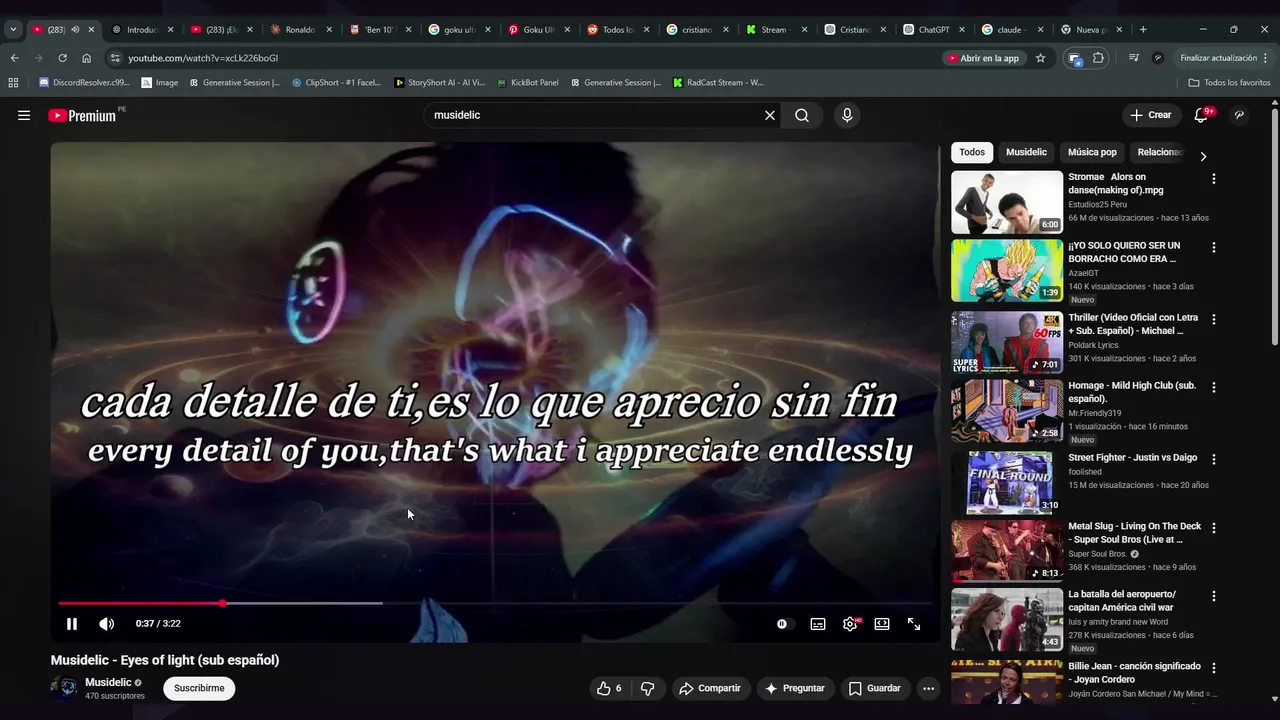Click Abrir en la app button
This screenshot has height=720, width=1280.
point(983,58)
